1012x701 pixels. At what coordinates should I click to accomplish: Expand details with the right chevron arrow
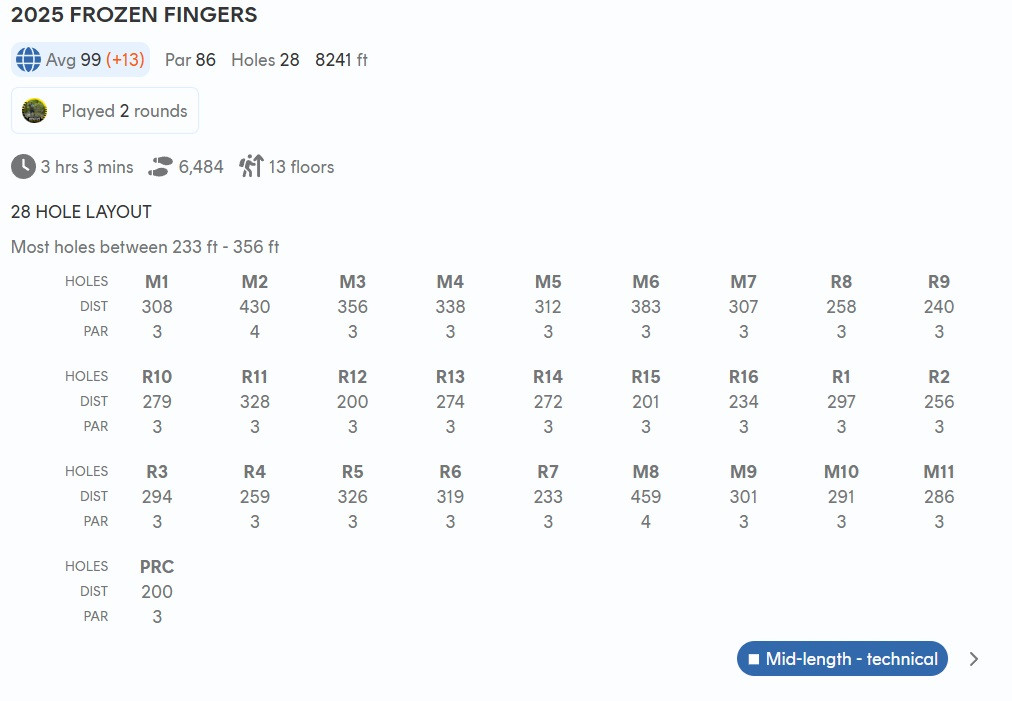click(x=974, y=659)
